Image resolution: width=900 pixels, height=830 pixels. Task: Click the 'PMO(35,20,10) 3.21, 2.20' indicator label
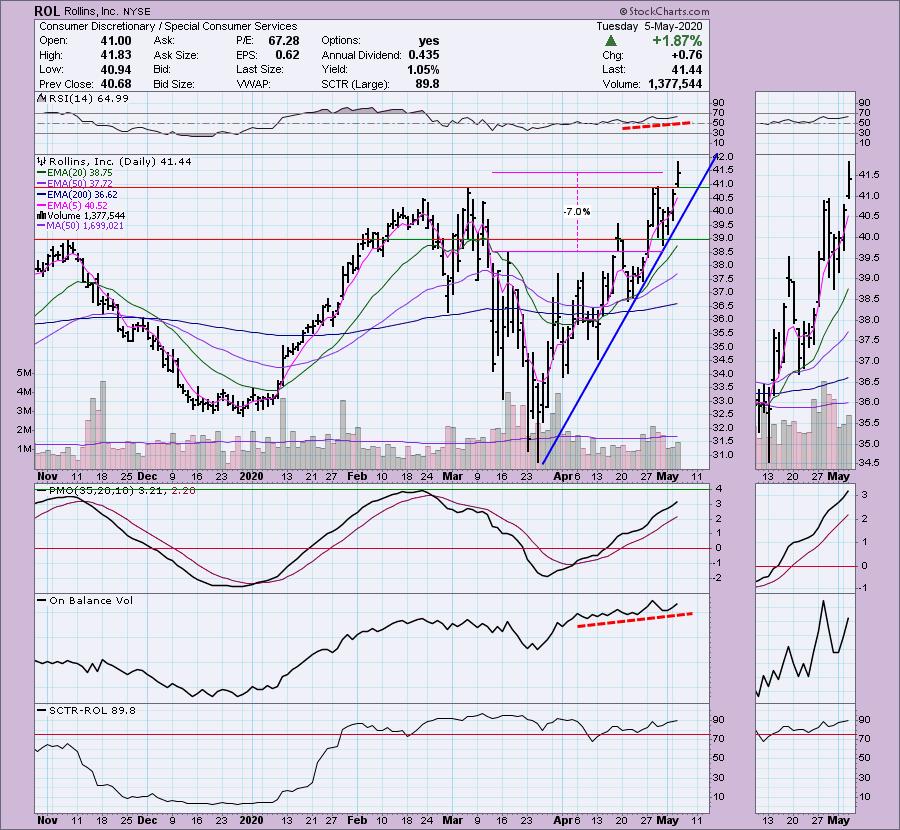tap(122, 491)
